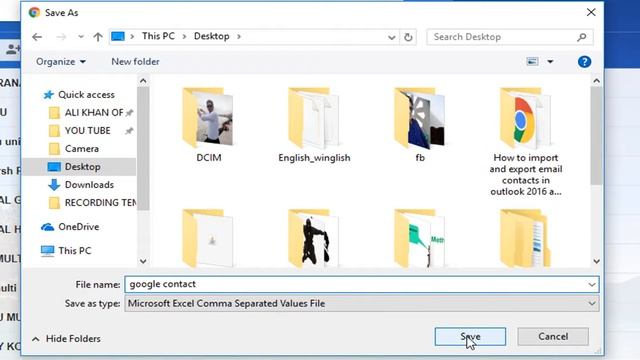Select the English_winglish folder
640x360 pixels.
point(314,125)
